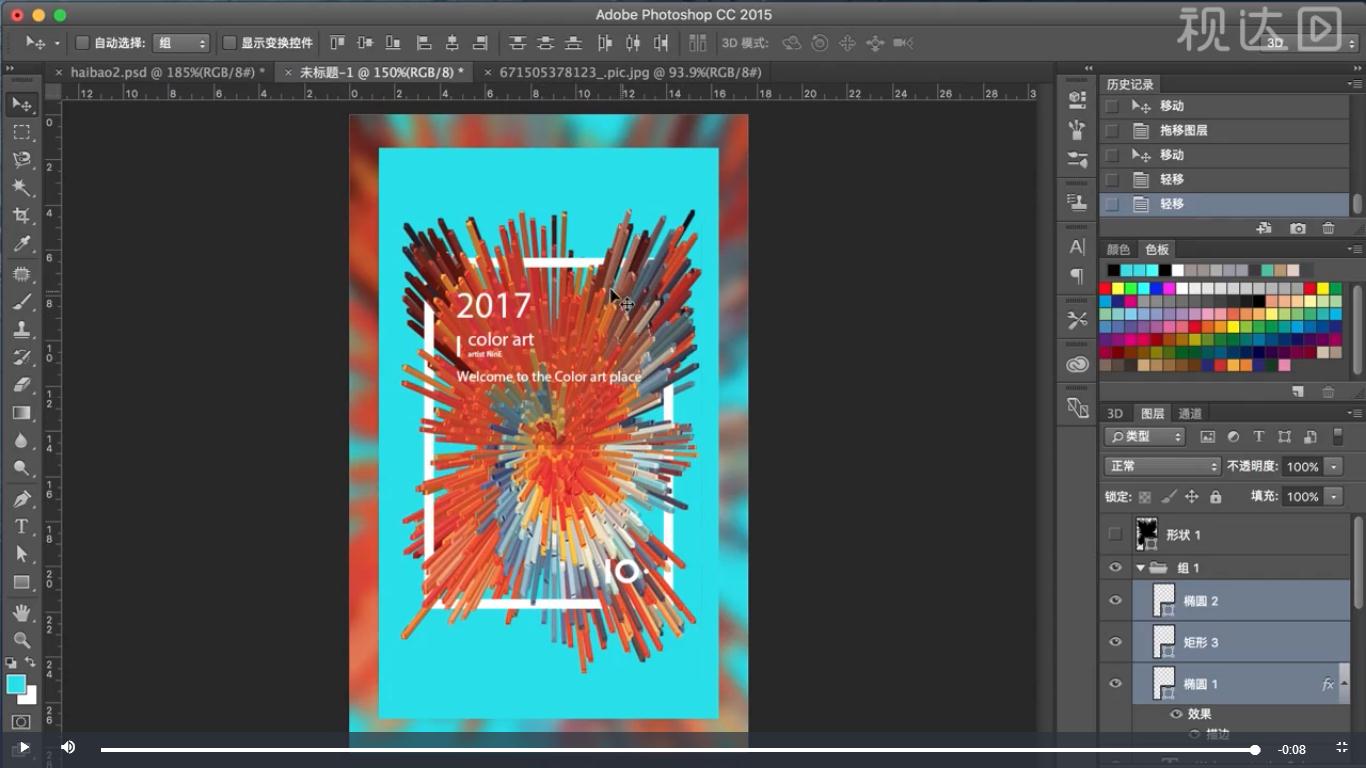Switch to the 颜色 panel tab
The image size is (1366, 768).
(x=1118, y=250)
